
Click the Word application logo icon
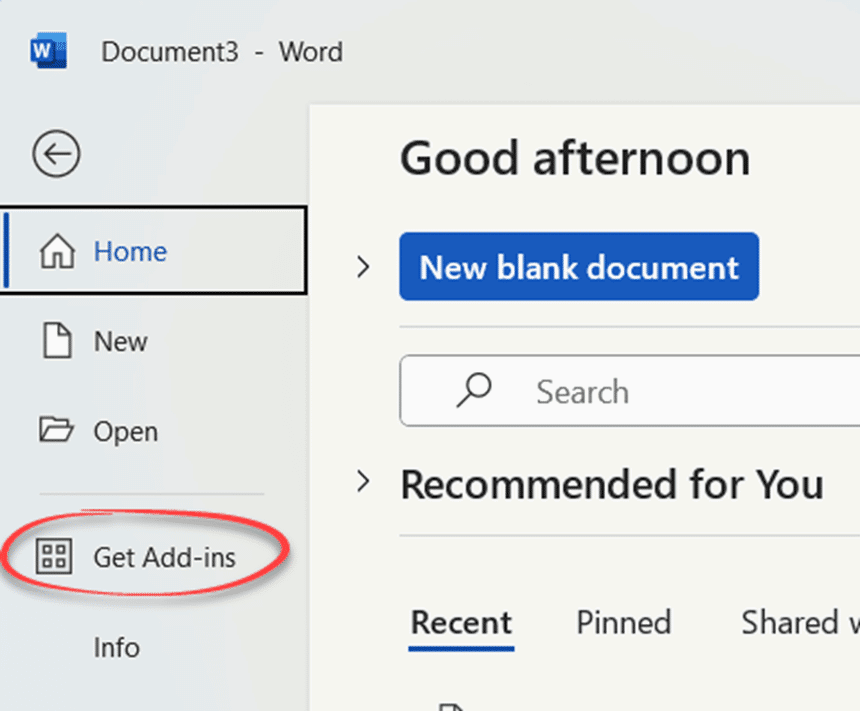(48, 51)
